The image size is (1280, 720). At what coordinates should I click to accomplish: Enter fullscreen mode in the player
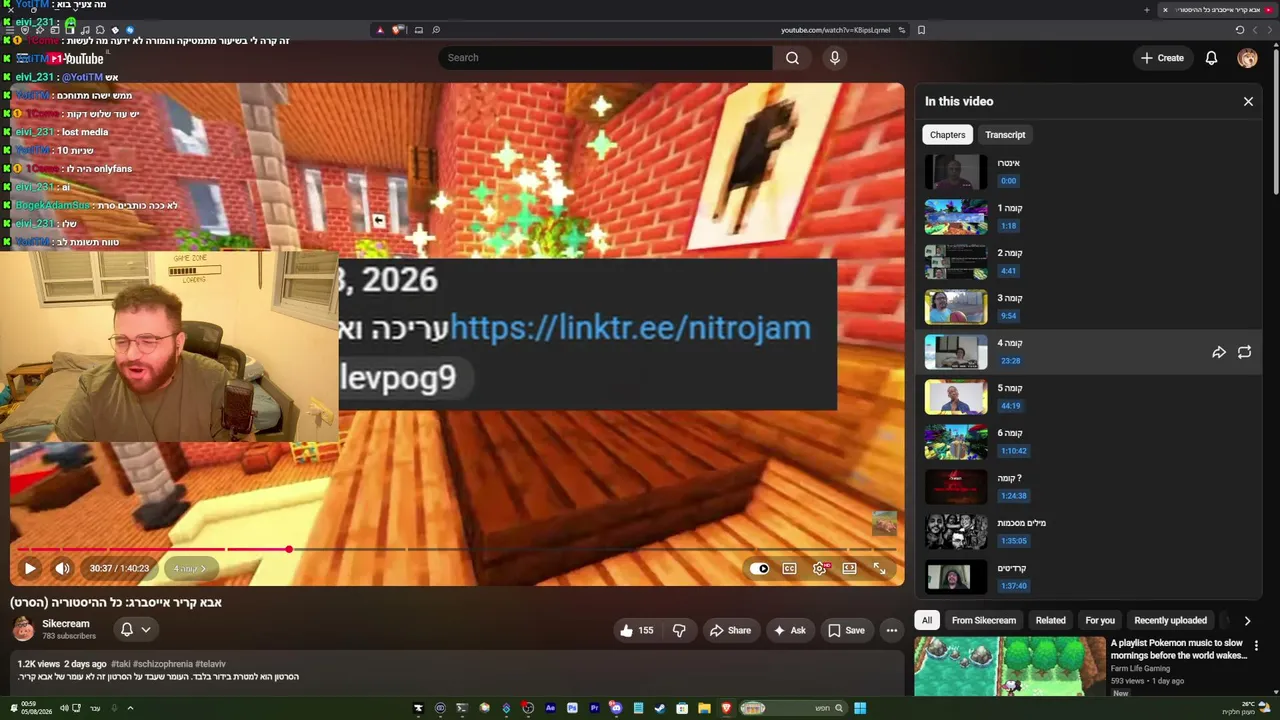(879, 569)
